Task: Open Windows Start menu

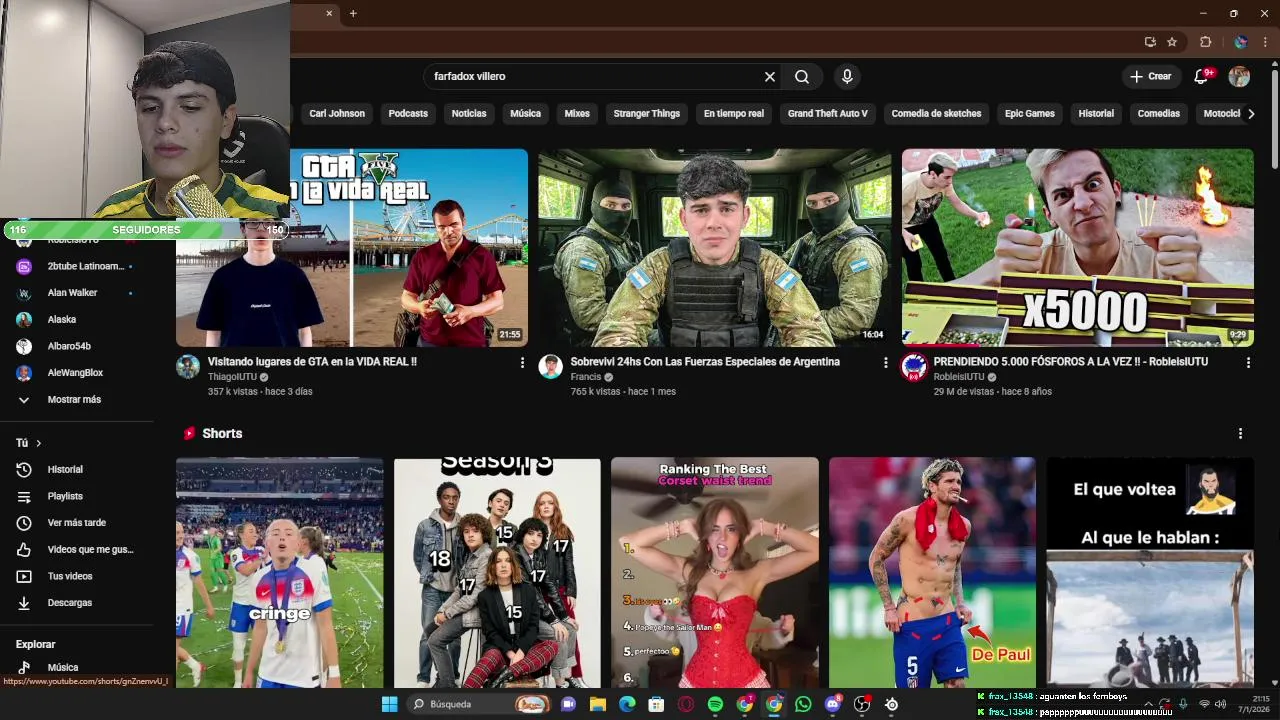Action: 389,704
